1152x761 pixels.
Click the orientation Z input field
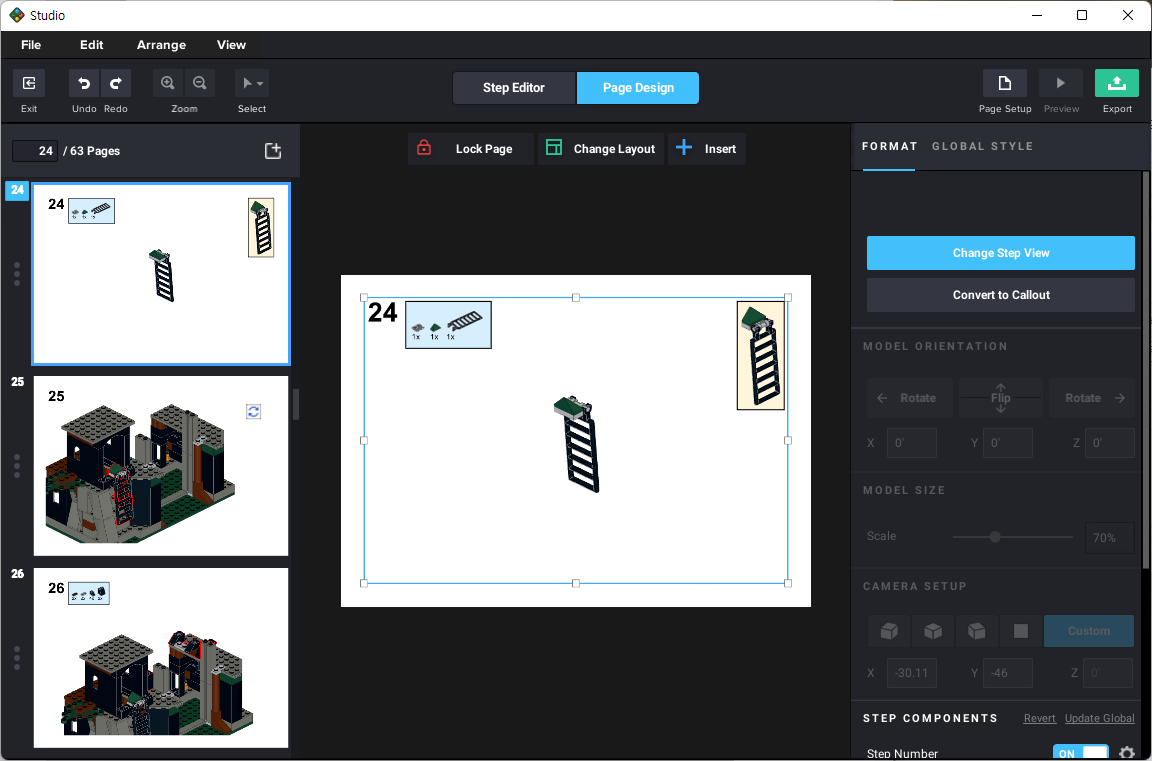1109,443
